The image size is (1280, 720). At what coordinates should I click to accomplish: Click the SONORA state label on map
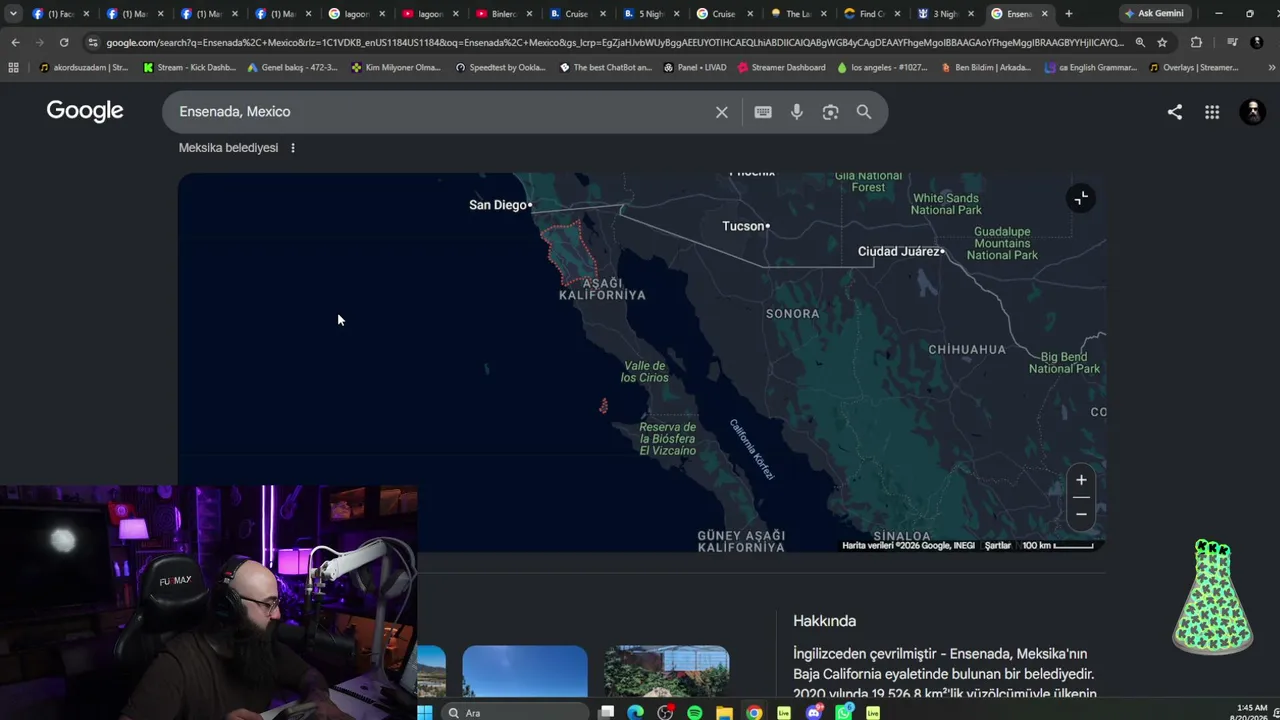(792, 314)
